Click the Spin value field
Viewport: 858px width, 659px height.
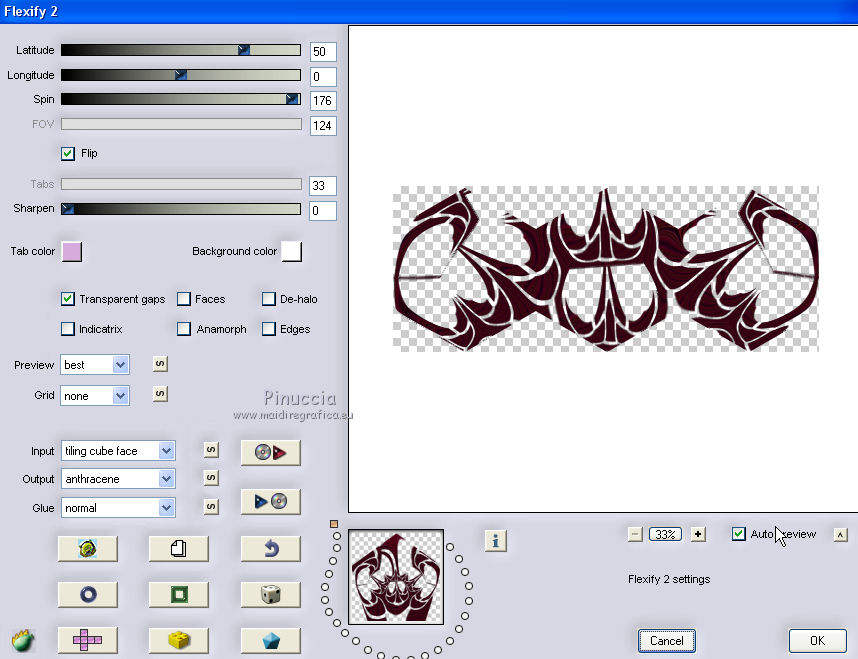click(x=323, y=101)
